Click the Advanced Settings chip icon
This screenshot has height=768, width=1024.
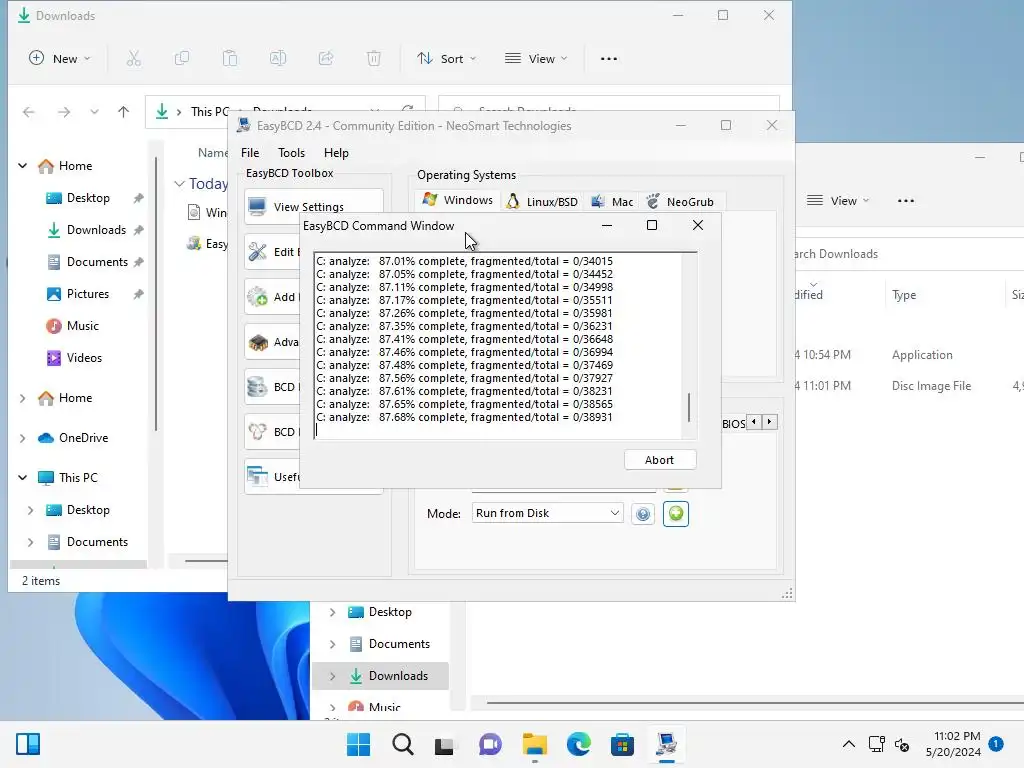257,342
